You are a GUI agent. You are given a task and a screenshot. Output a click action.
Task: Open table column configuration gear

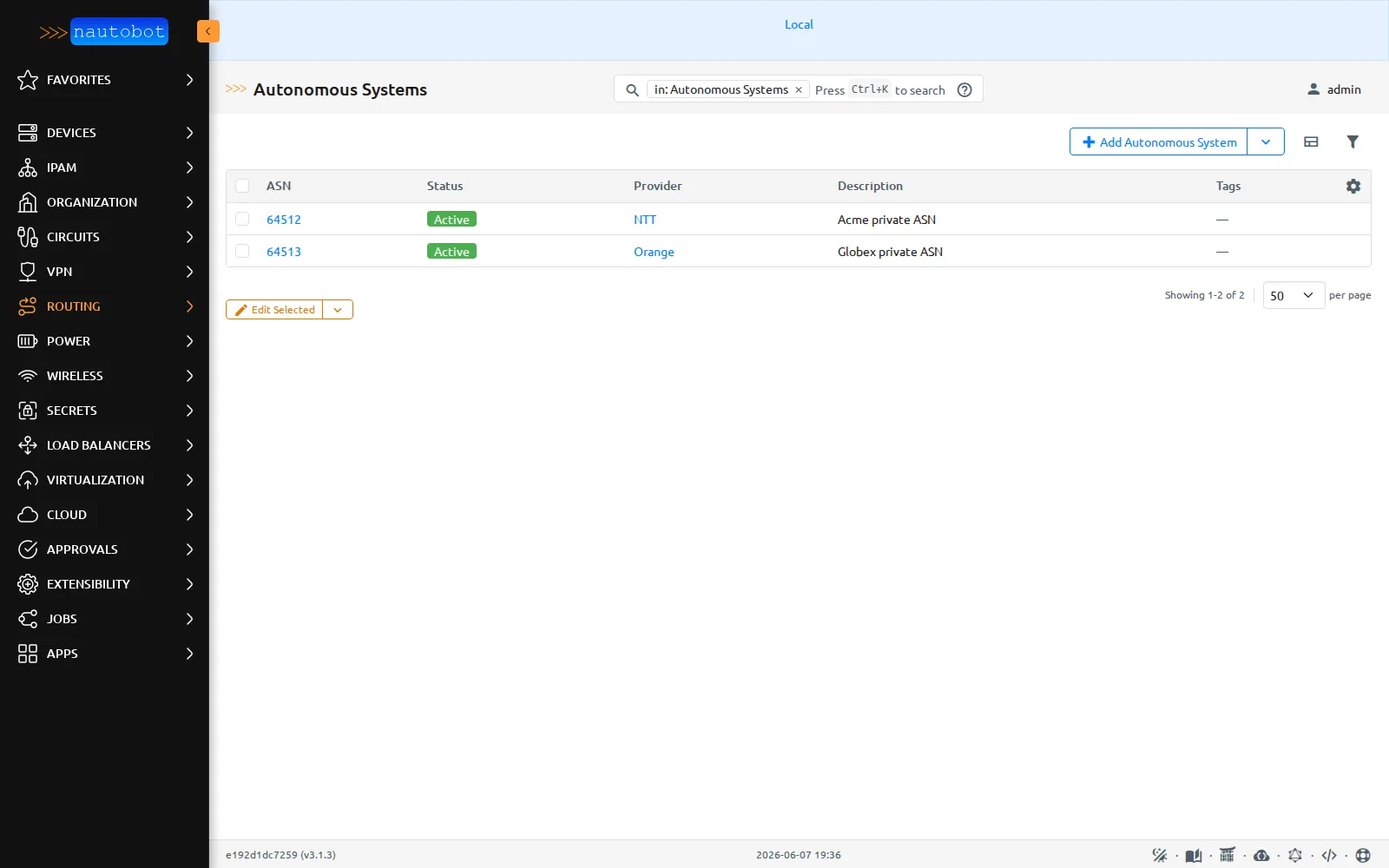coord(1353,186)
